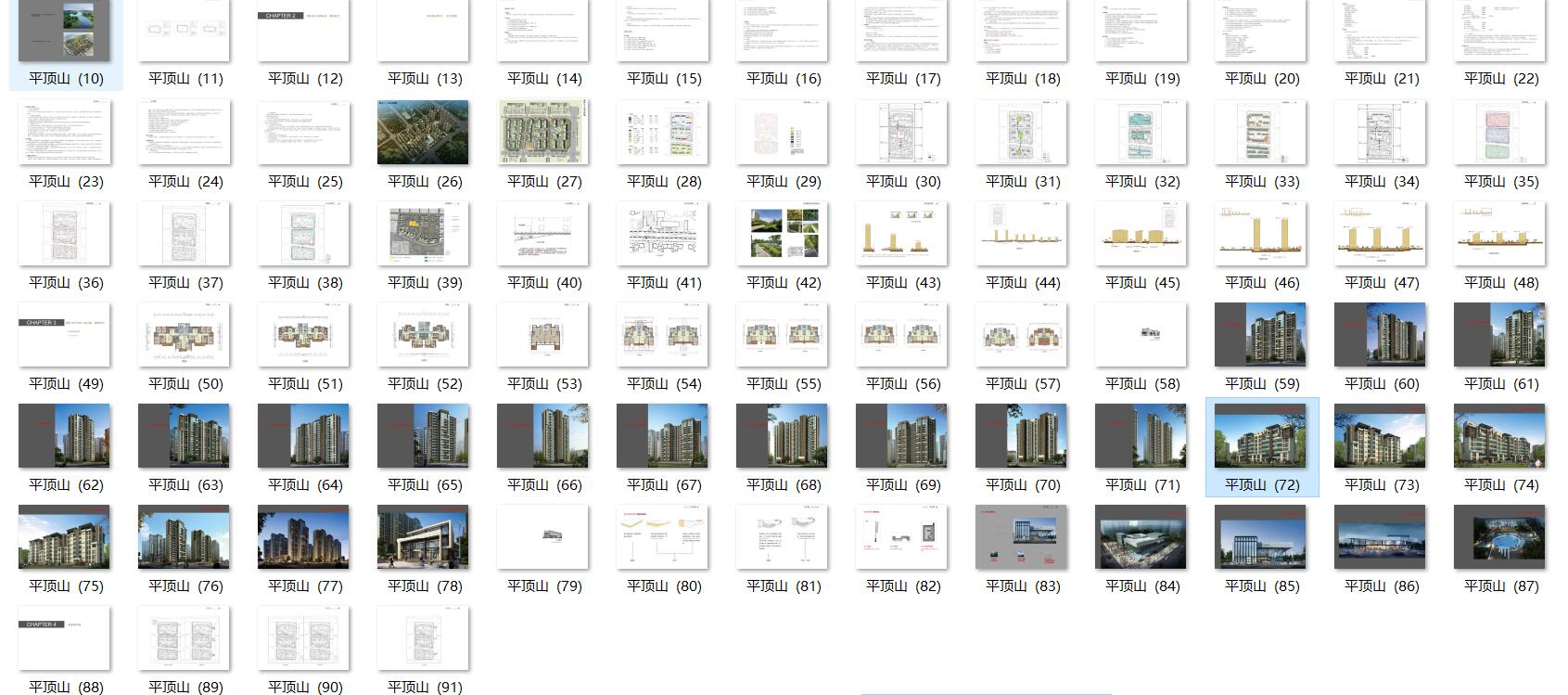Open the file 平顶山 (26) aerial rendering

pos(423,133)
